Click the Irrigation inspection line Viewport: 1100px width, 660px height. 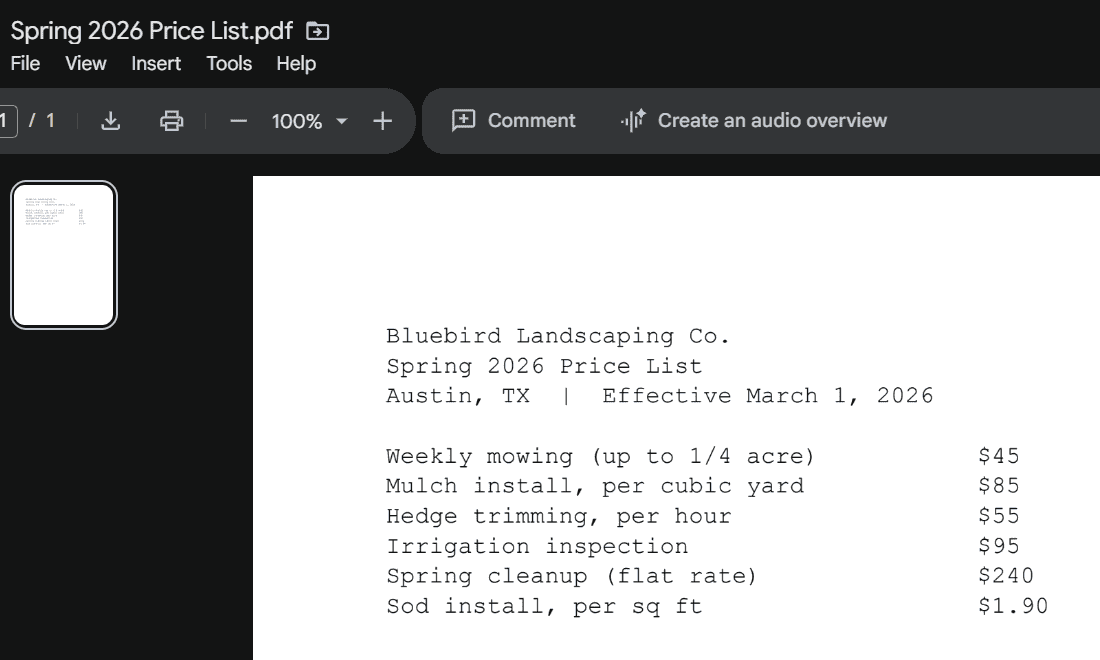coord(537,546)
